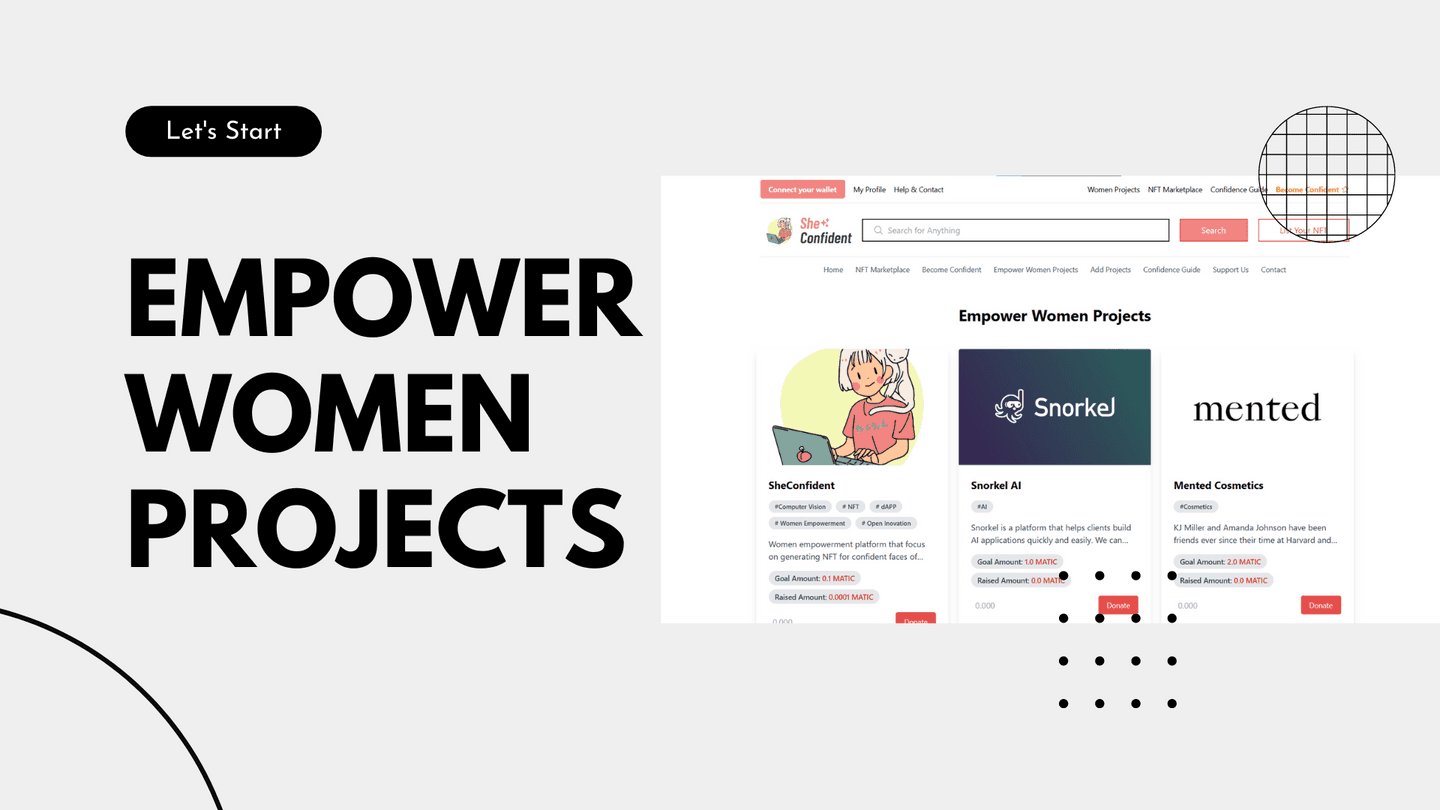The image size is (1440, 810).
Task: Click Donate button on Mented Cosmetics card
Action: click(1321, 605)
